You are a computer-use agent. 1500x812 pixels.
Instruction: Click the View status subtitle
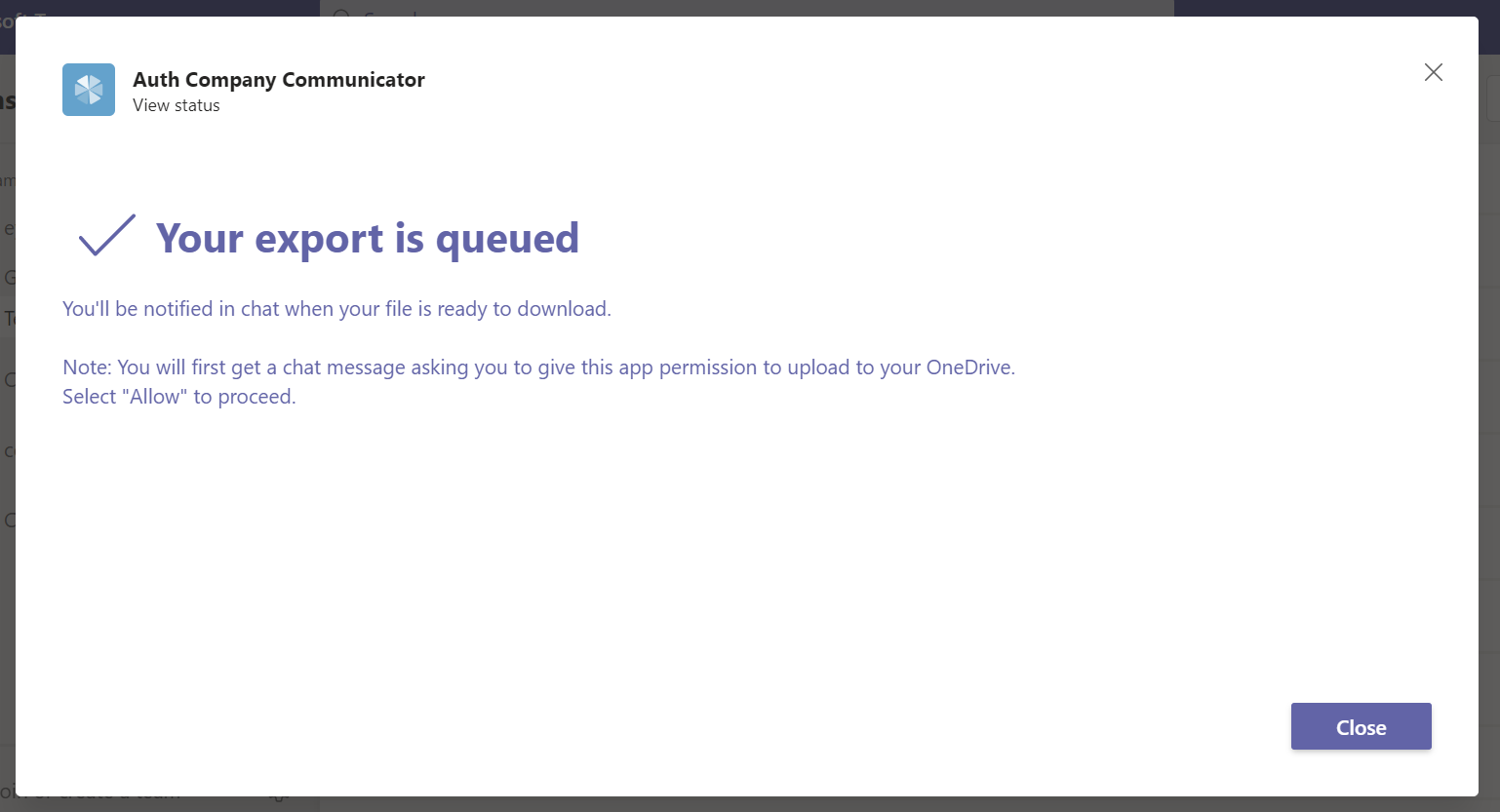pyautogui.click(x=177, y=105)
